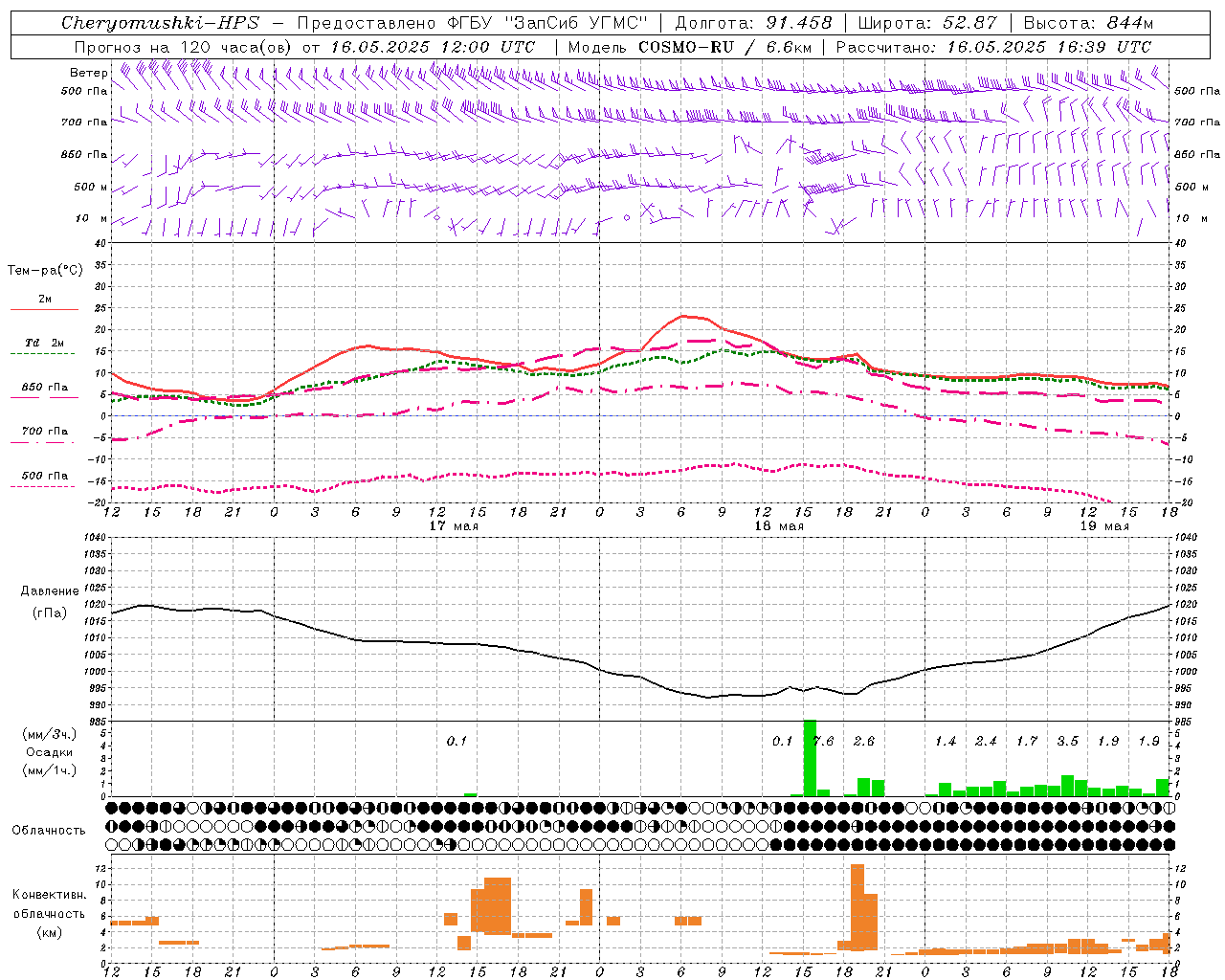The width and height of the screenshot is (1225, 980).
Task: Click the 17 мая date label
Action: click(454, 526)
